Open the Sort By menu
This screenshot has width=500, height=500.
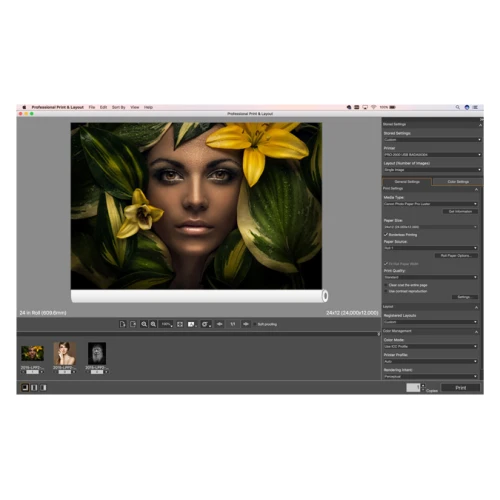118,107
